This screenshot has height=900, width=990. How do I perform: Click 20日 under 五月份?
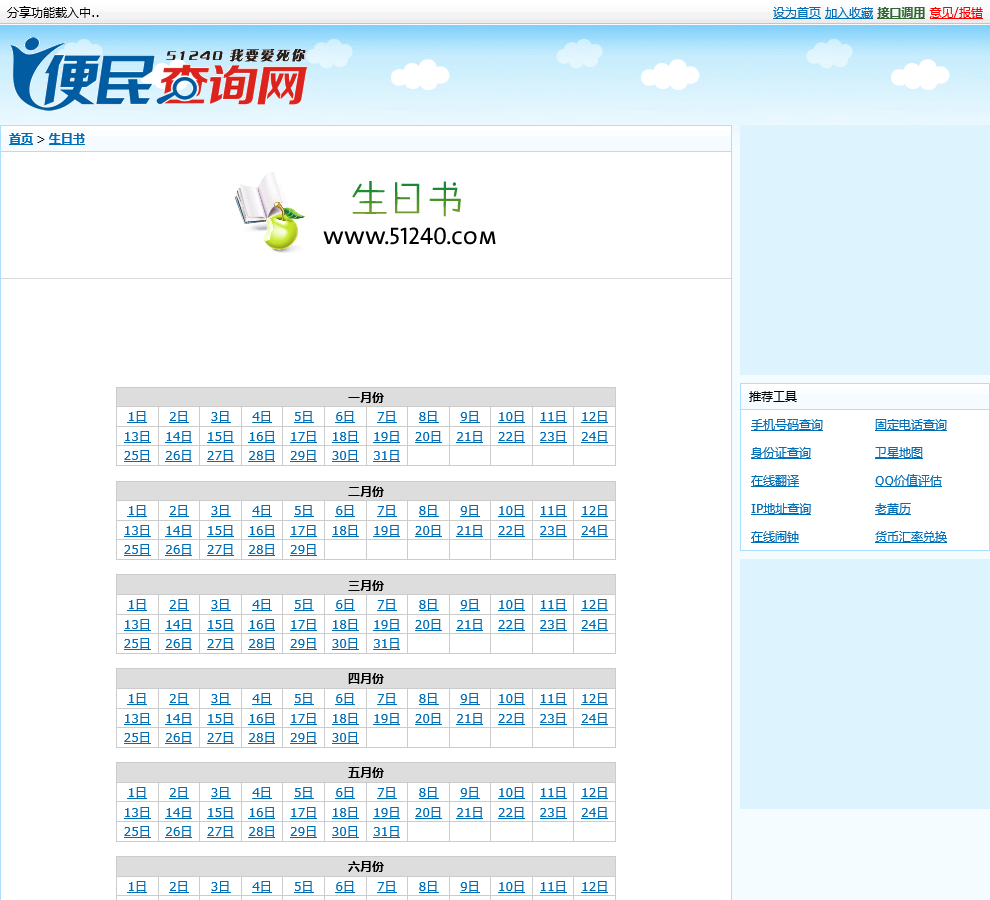click(x=428, y=813)
